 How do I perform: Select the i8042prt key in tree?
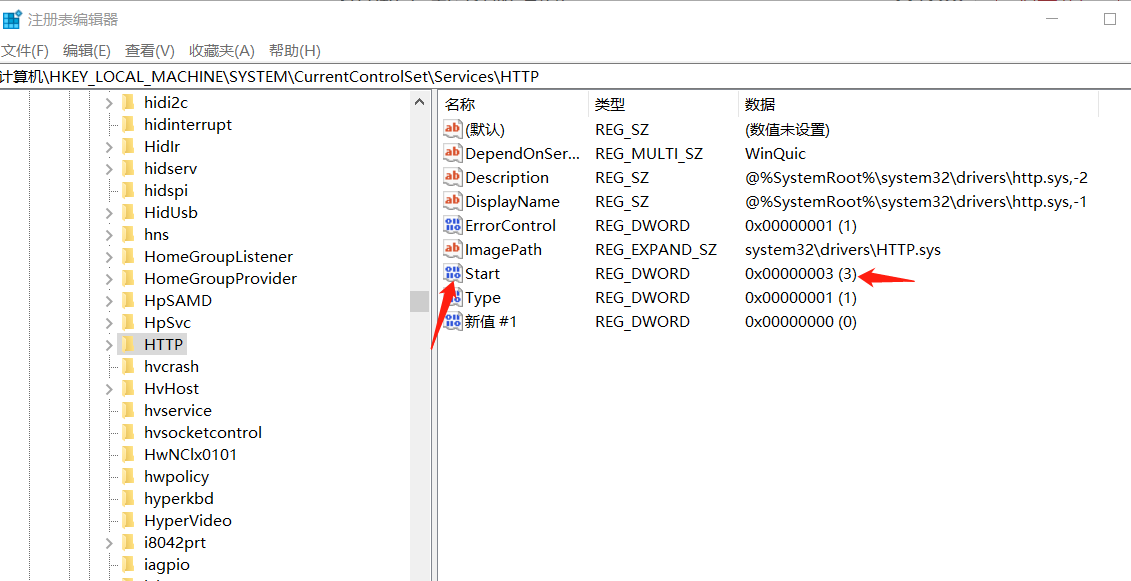pos(175,543)
